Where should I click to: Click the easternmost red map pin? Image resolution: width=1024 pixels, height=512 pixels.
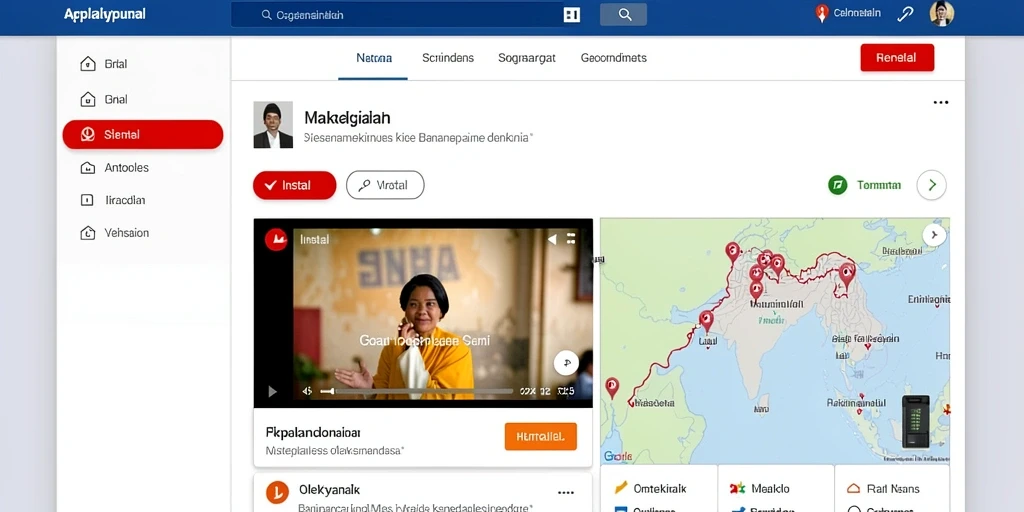click(x=847, y=275)
